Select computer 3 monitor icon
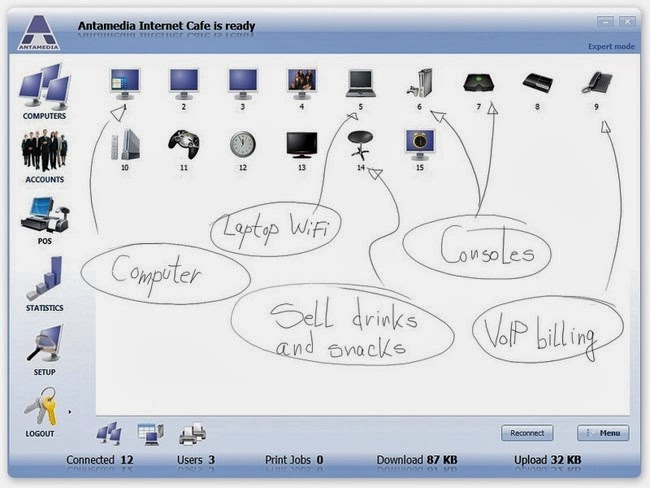The height and width of the screenshot is (488, 650). coord(243,84)
